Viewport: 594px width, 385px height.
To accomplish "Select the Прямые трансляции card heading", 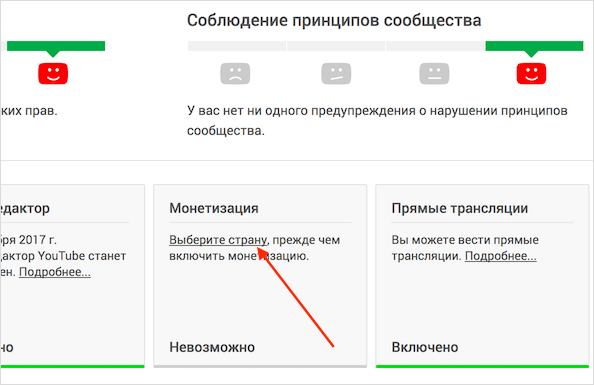I will (x=460, y=208).
